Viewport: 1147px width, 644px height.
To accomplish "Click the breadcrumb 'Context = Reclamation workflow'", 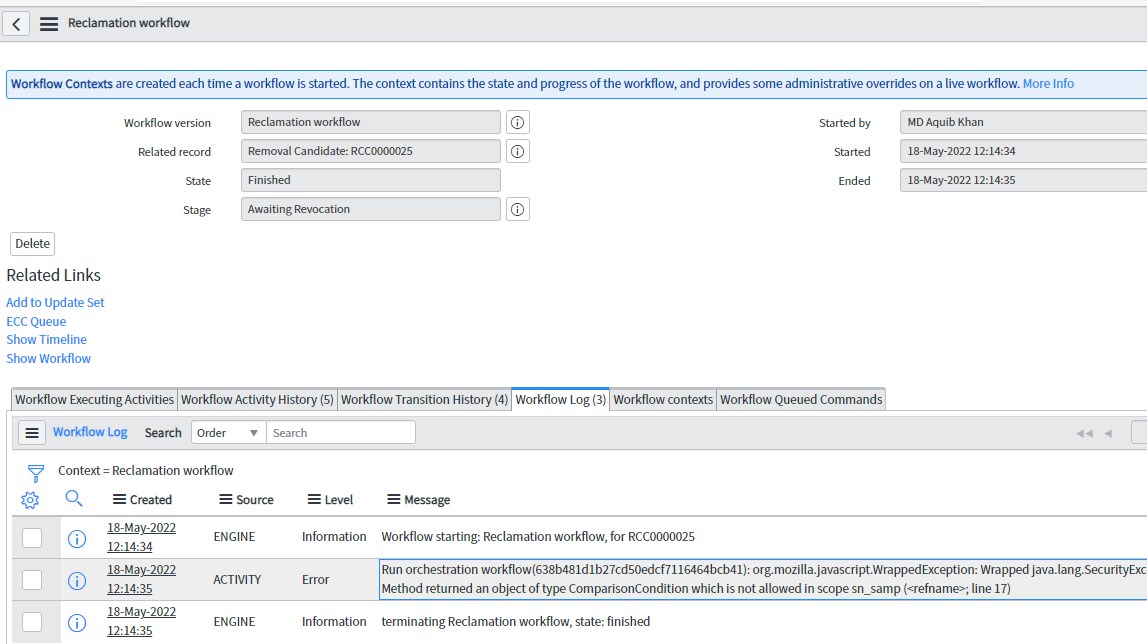I will 146,471.
